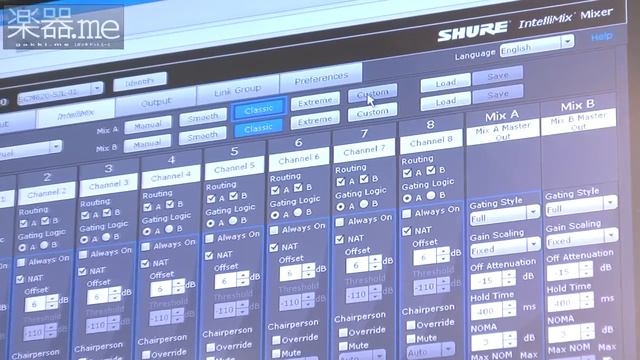Click the upper Save button
This screenshot has width=640, height=360.
pos(498,76)
